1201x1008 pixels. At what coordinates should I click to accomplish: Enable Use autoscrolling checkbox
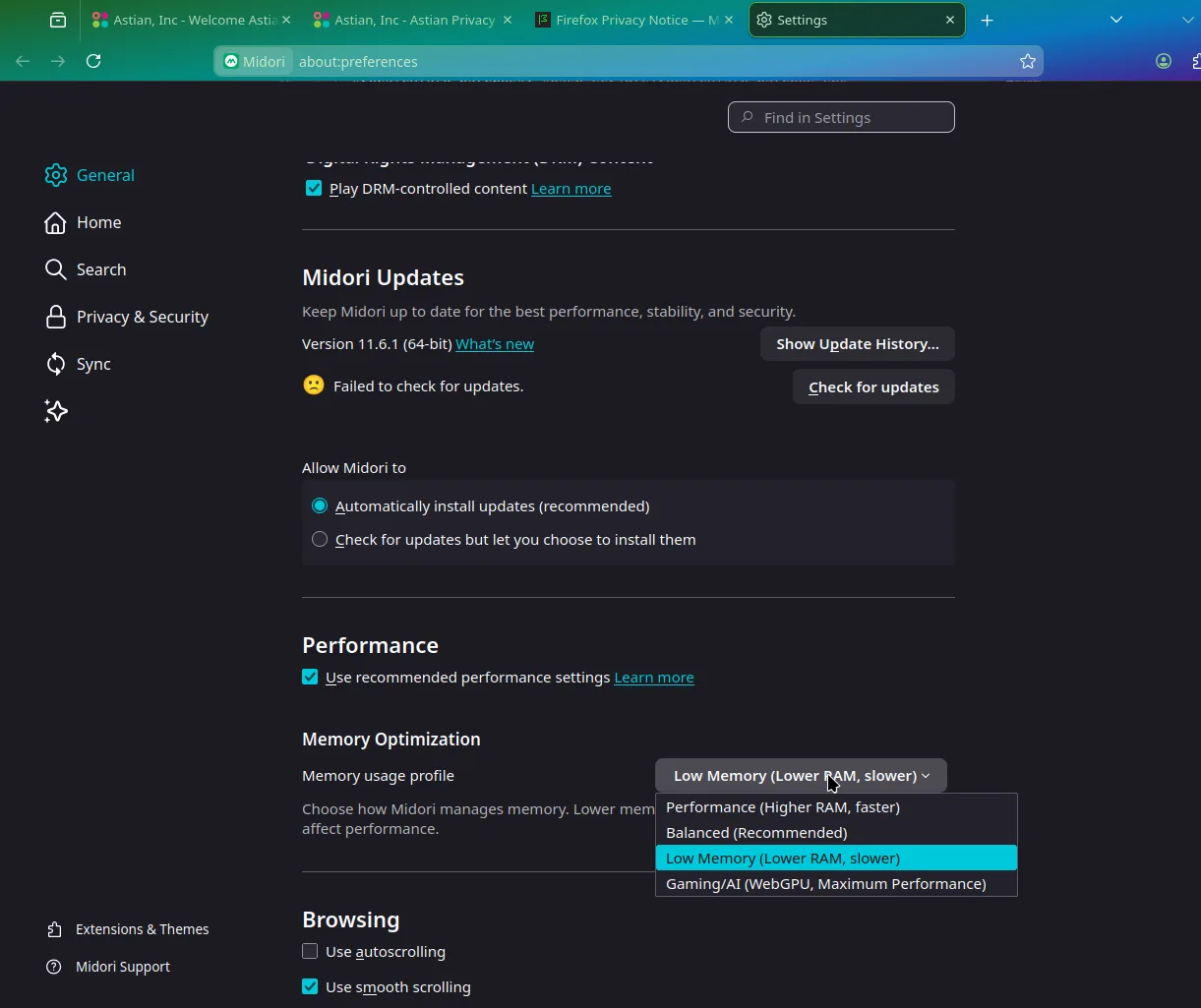tap(310, 951)
